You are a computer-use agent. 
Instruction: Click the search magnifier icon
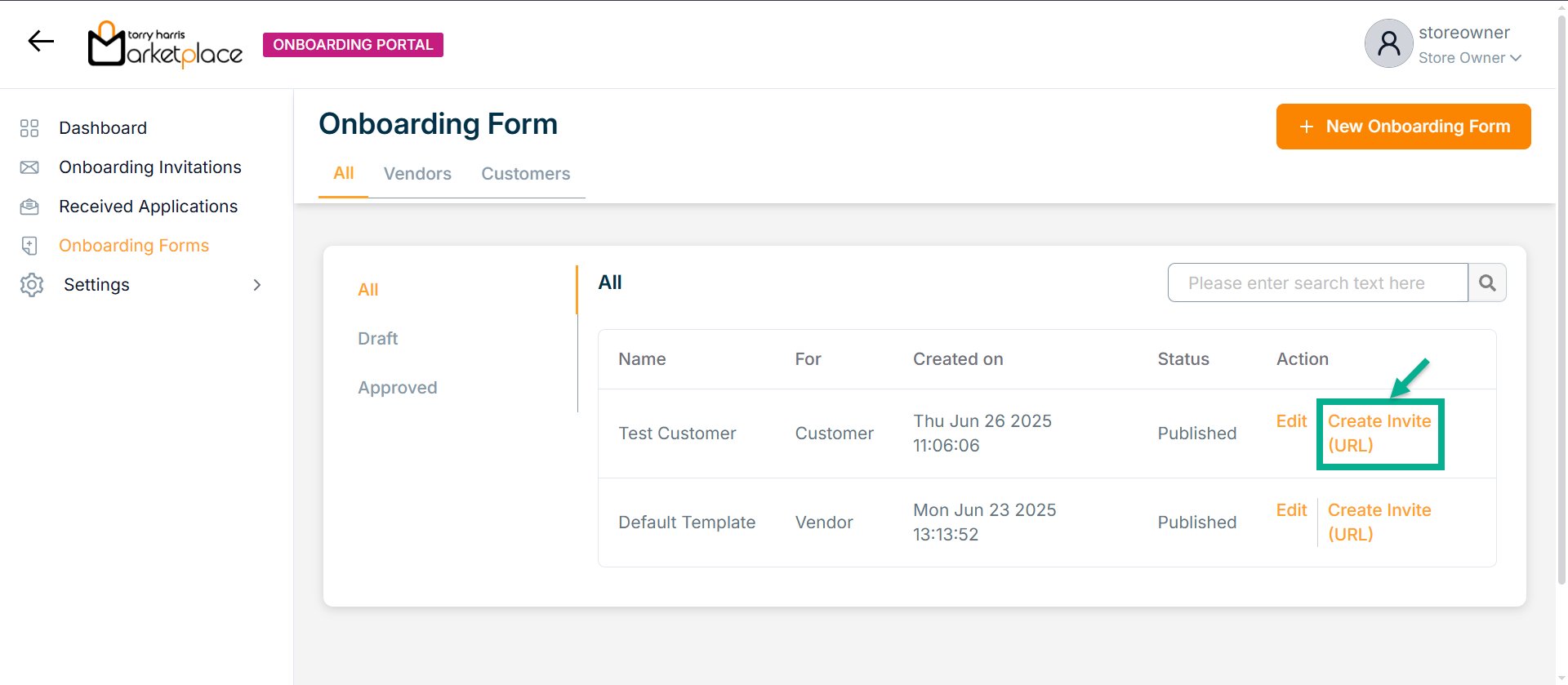point(1487,282)
